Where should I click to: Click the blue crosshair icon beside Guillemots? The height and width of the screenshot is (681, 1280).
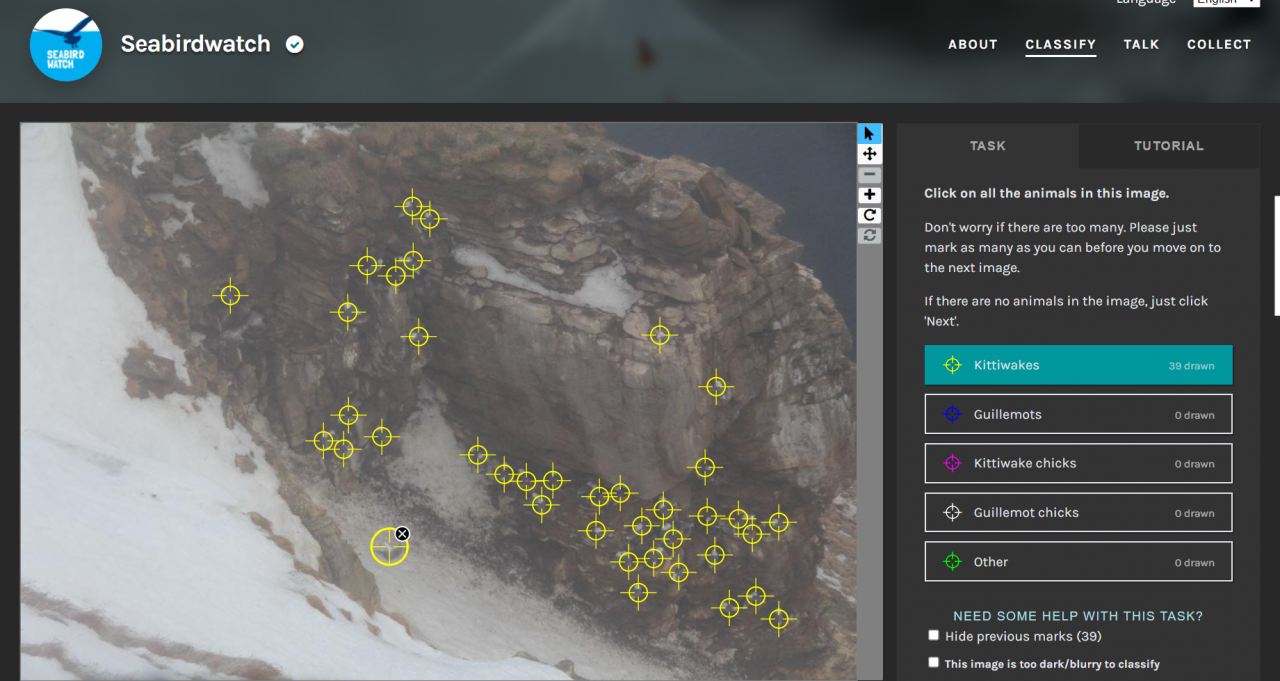pos(952,414)
